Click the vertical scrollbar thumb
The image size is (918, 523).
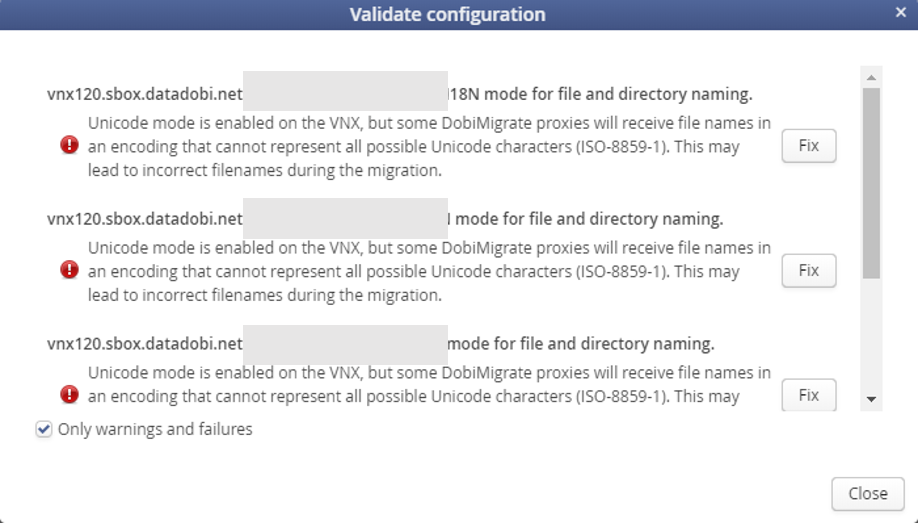coord(871,180)
